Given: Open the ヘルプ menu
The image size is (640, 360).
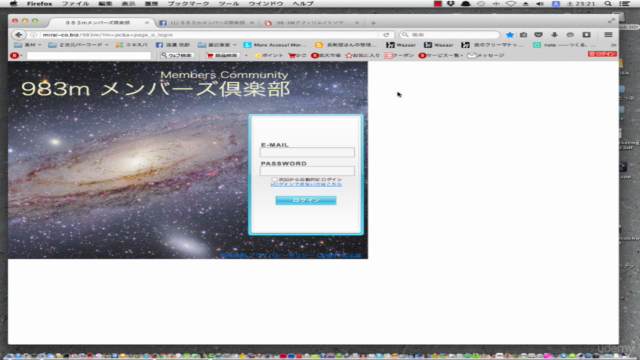Looking at the screenshot, I should pyautogui.click(x=303, y=4).
